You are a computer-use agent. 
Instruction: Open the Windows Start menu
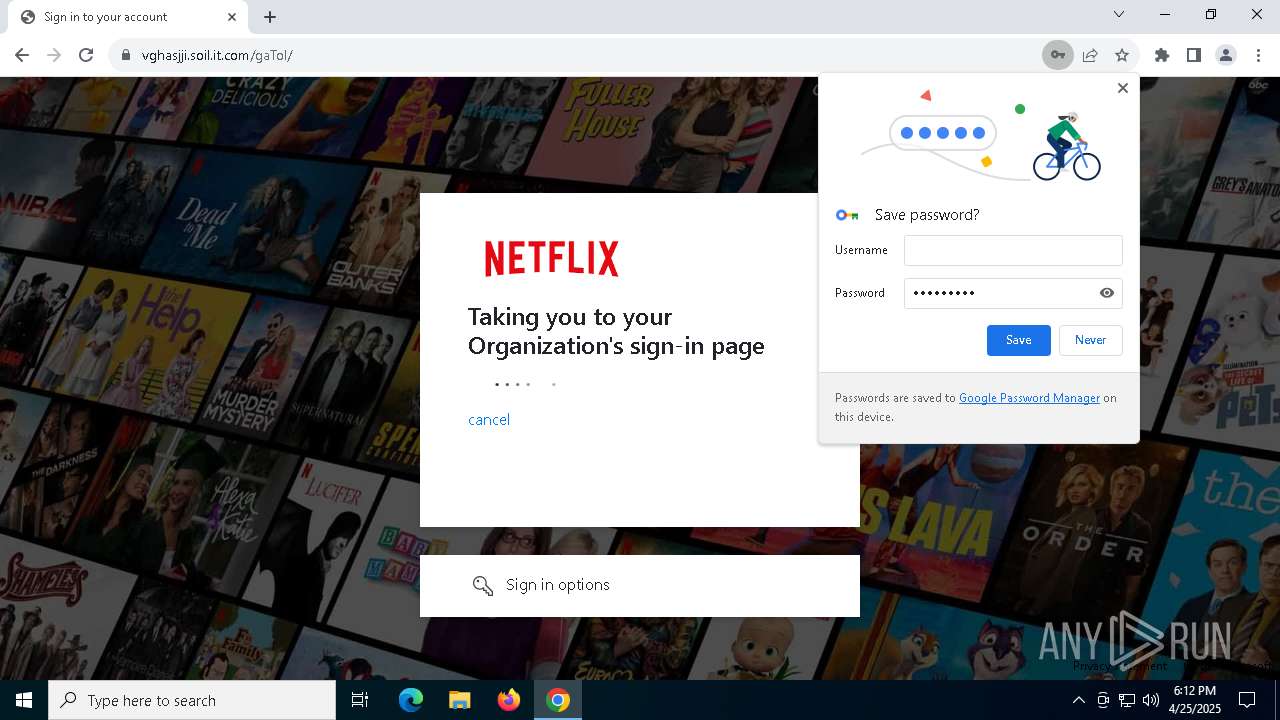24,700
